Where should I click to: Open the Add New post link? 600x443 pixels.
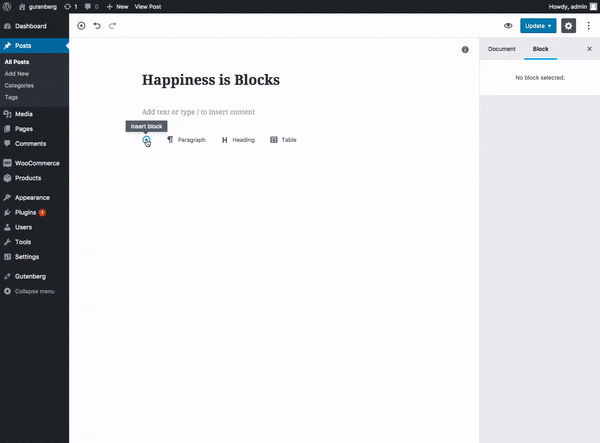[x=17, y=74]
